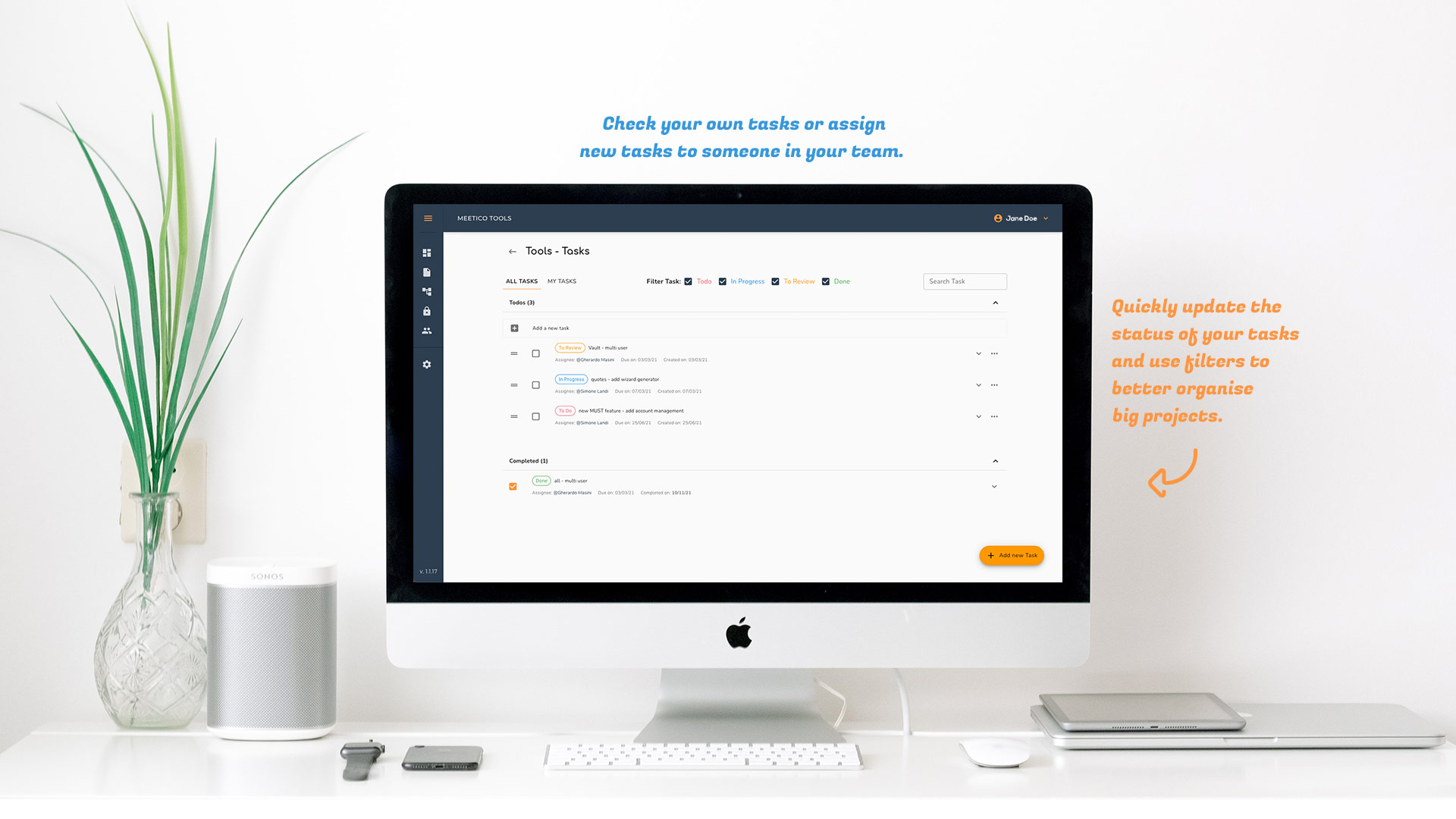Click the Search Task input field

pyautogui.click(x=965, y=281)
